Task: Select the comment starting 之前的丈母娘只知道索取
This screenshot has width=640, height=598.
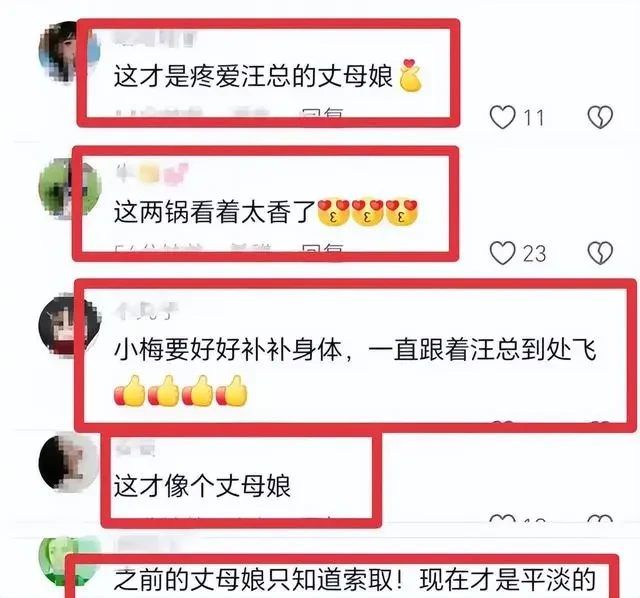Action: (x=355, y=580)
